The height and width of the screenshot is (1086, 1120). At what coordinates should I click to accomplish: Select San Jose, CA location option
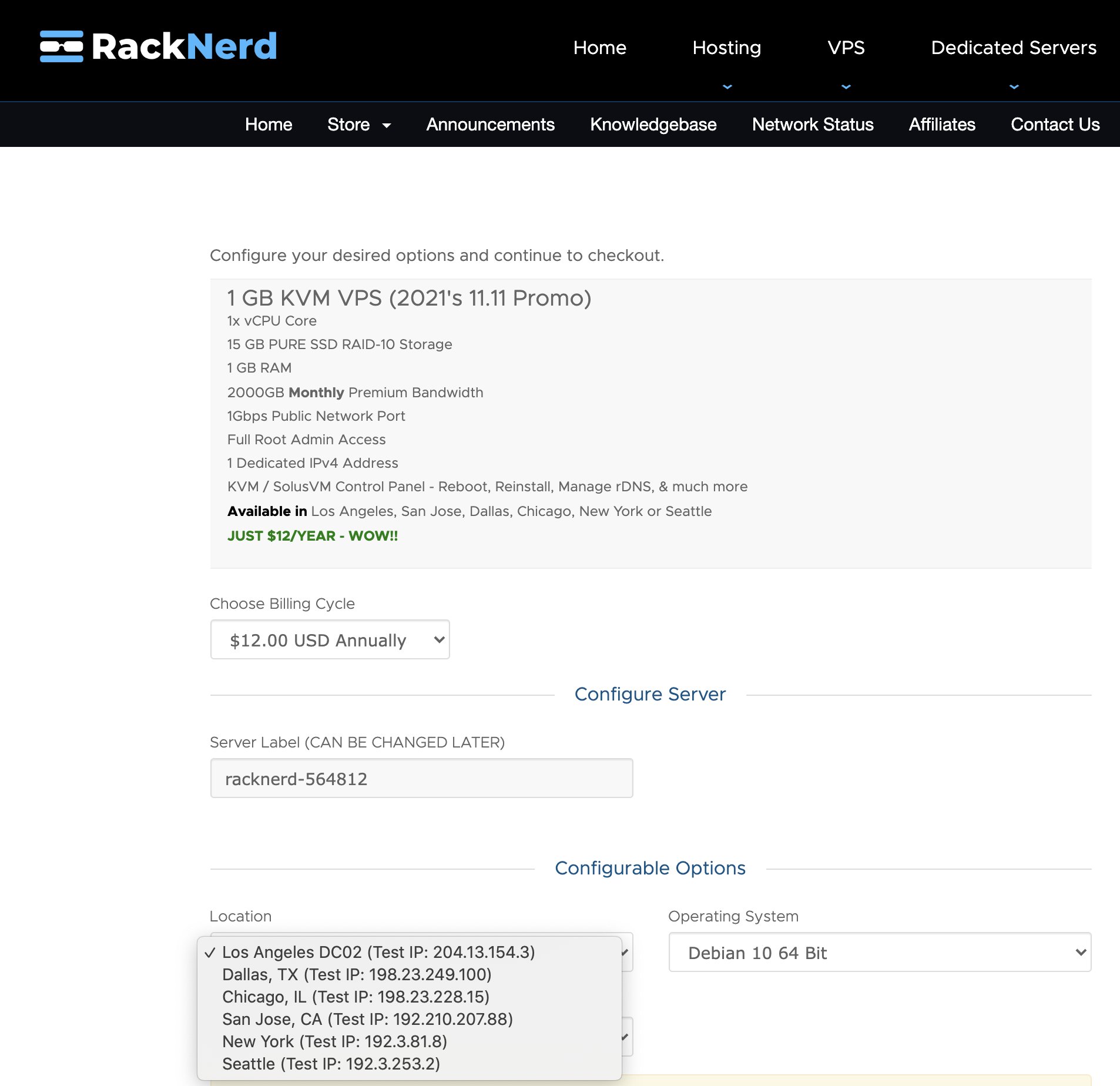409,1019
